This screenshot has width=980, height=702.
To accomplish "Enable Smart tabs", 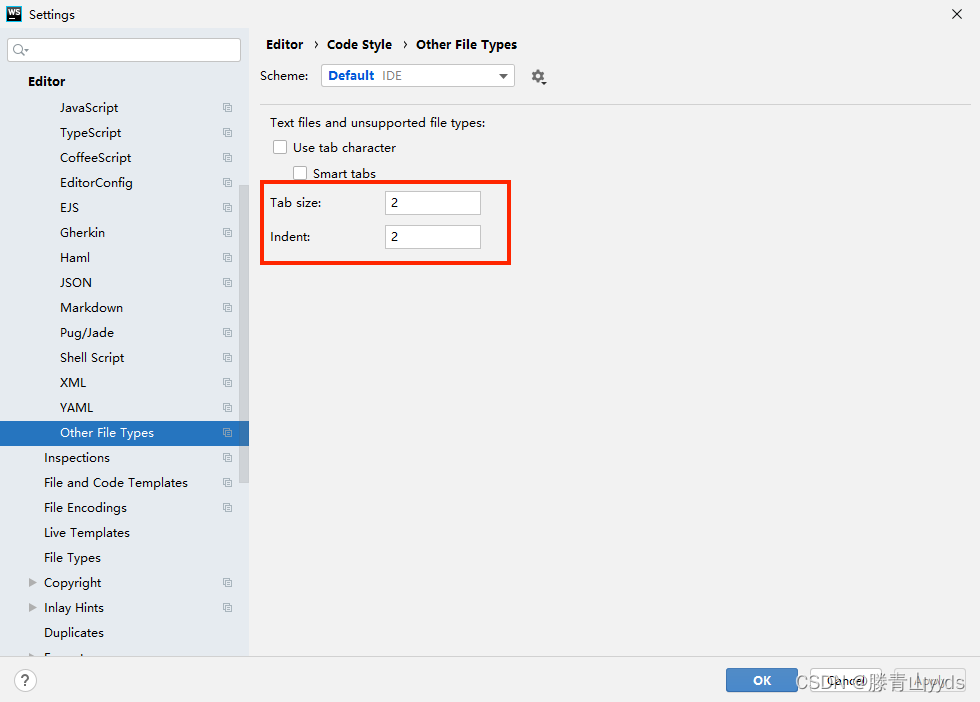I will coord(299,173).
